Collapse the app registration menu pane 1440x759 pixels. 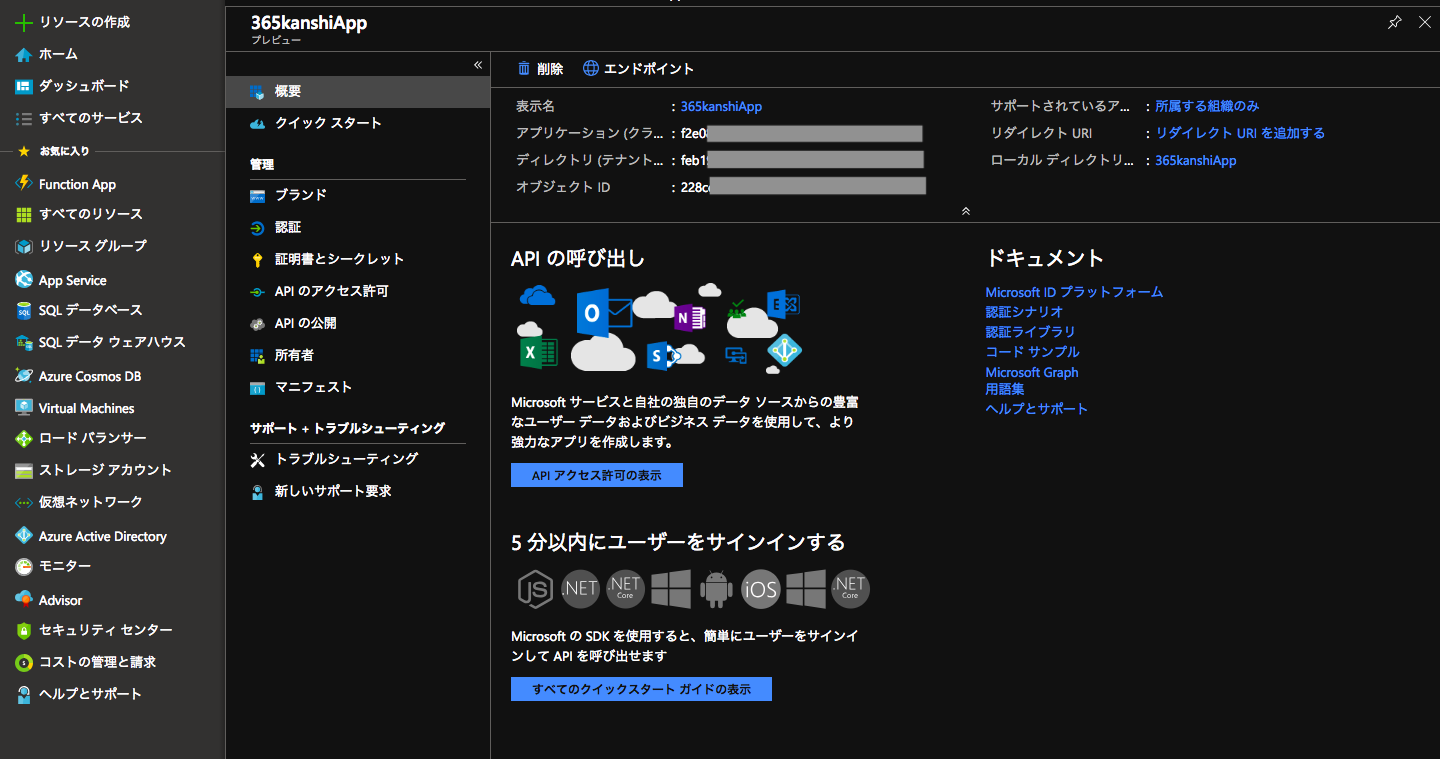pos(477,64)
